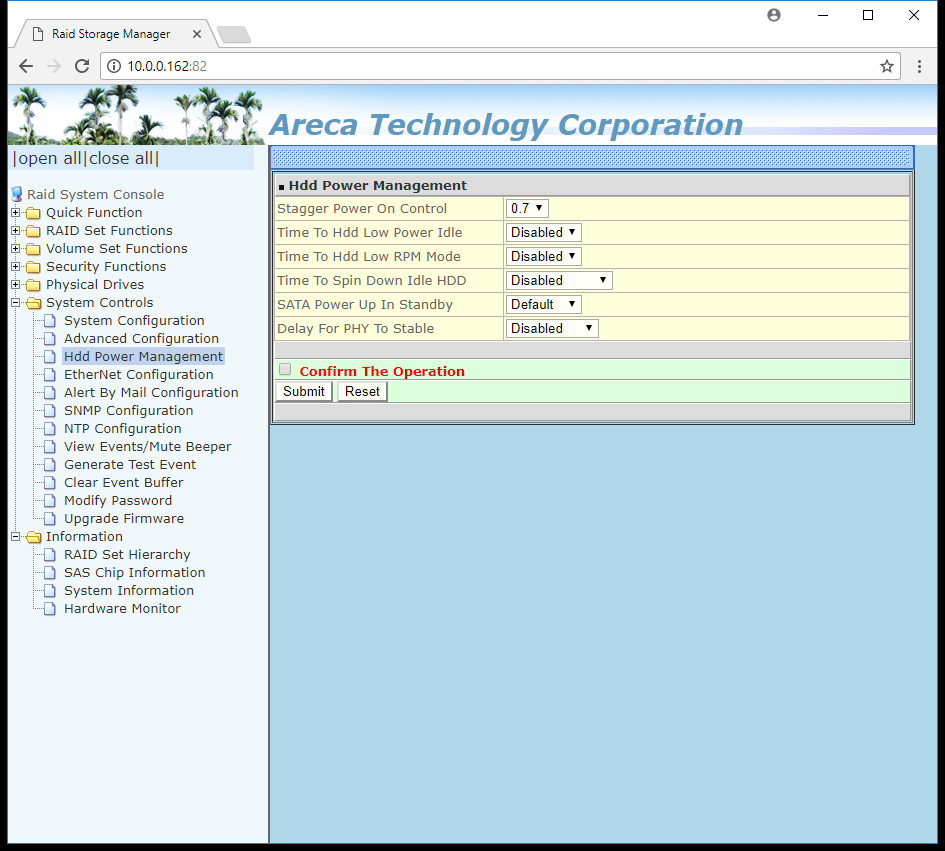
Task: Open Time To Hdd Low RPM Mode dropdown
Action: click(543, 257)
